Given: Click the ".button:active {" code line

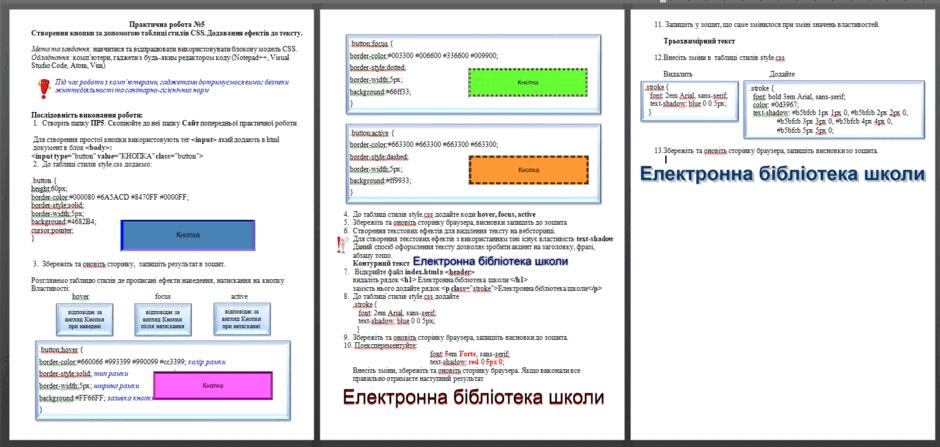Looking at the screenshot, I should click(x=372, y=132).
